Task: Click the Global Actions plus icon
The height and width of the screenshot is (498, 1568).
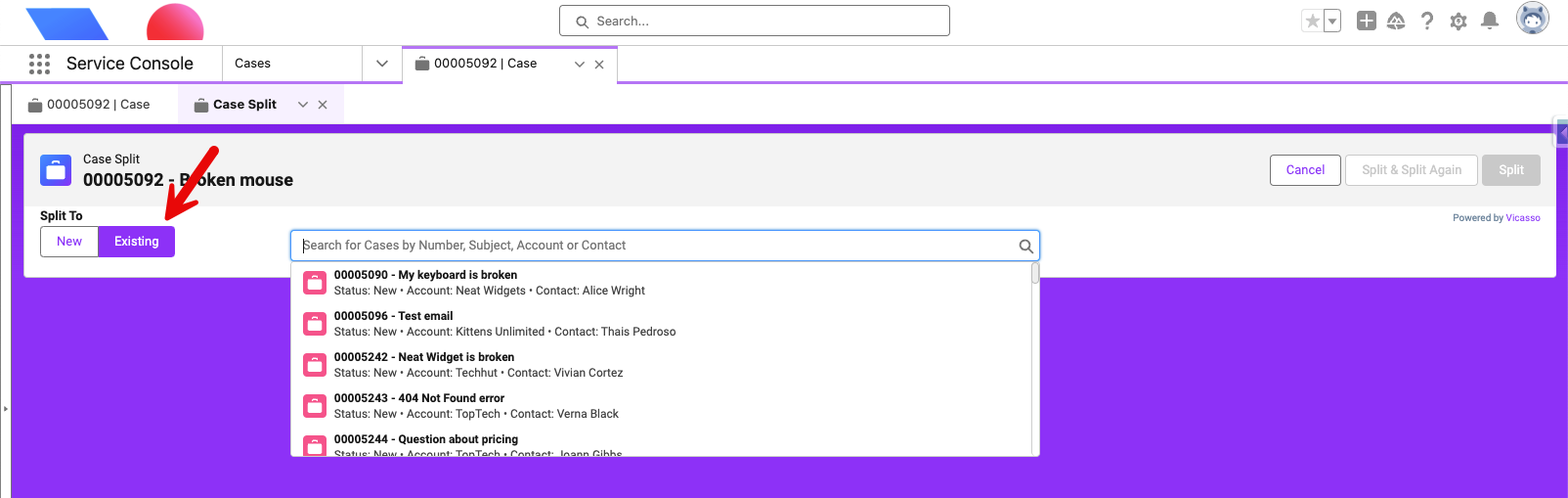Action: coord(1367,21)
